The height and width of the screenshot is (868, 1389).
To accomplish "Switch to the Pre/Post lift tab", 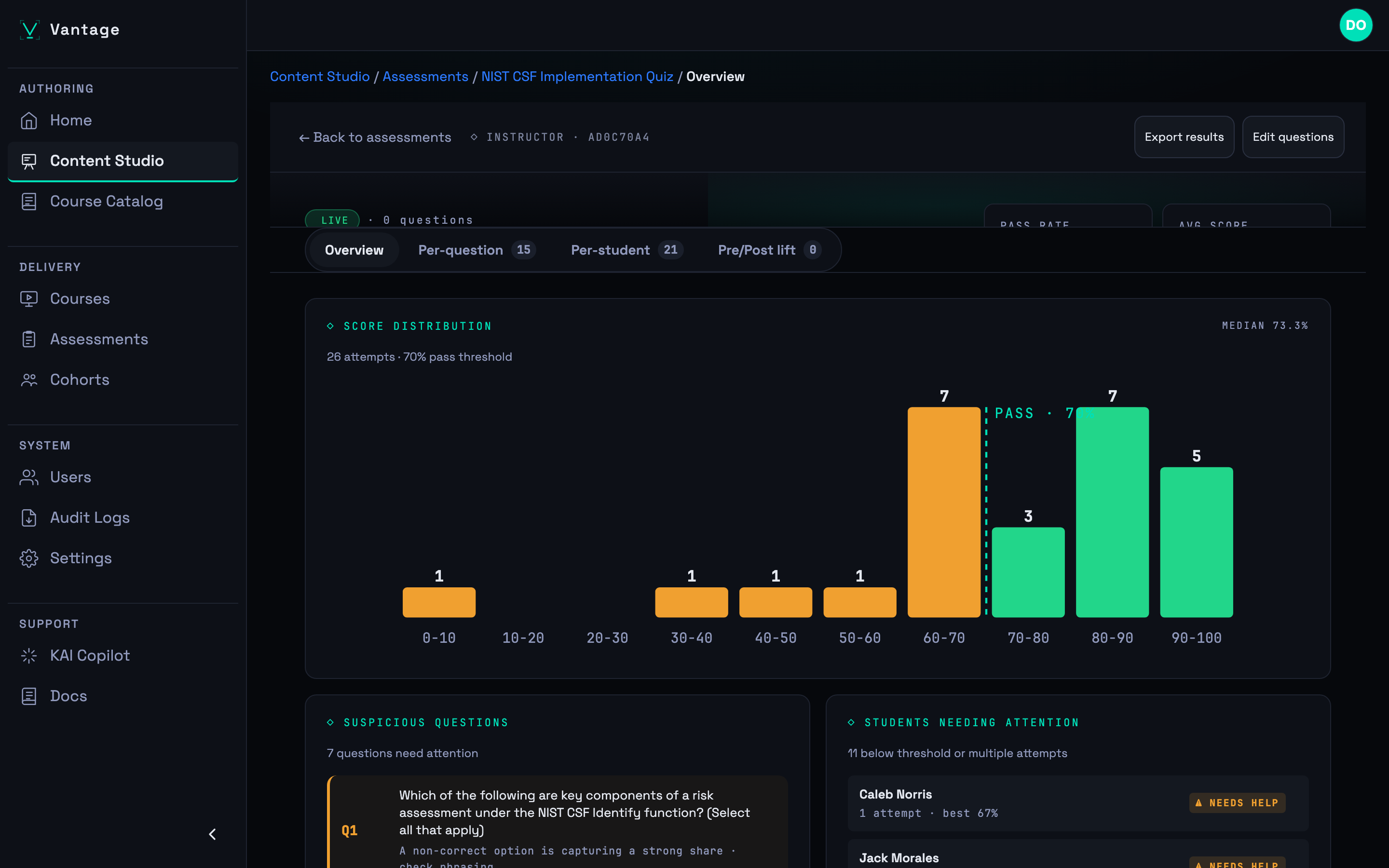I will point(769,250).
